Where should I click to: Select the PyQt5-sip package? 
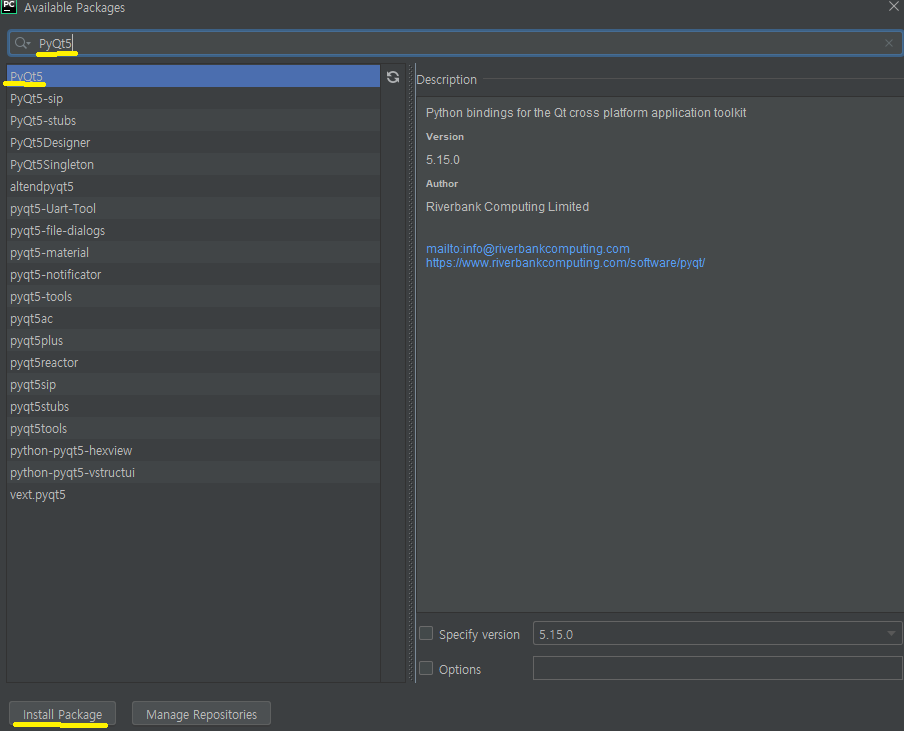click(193, 99)
